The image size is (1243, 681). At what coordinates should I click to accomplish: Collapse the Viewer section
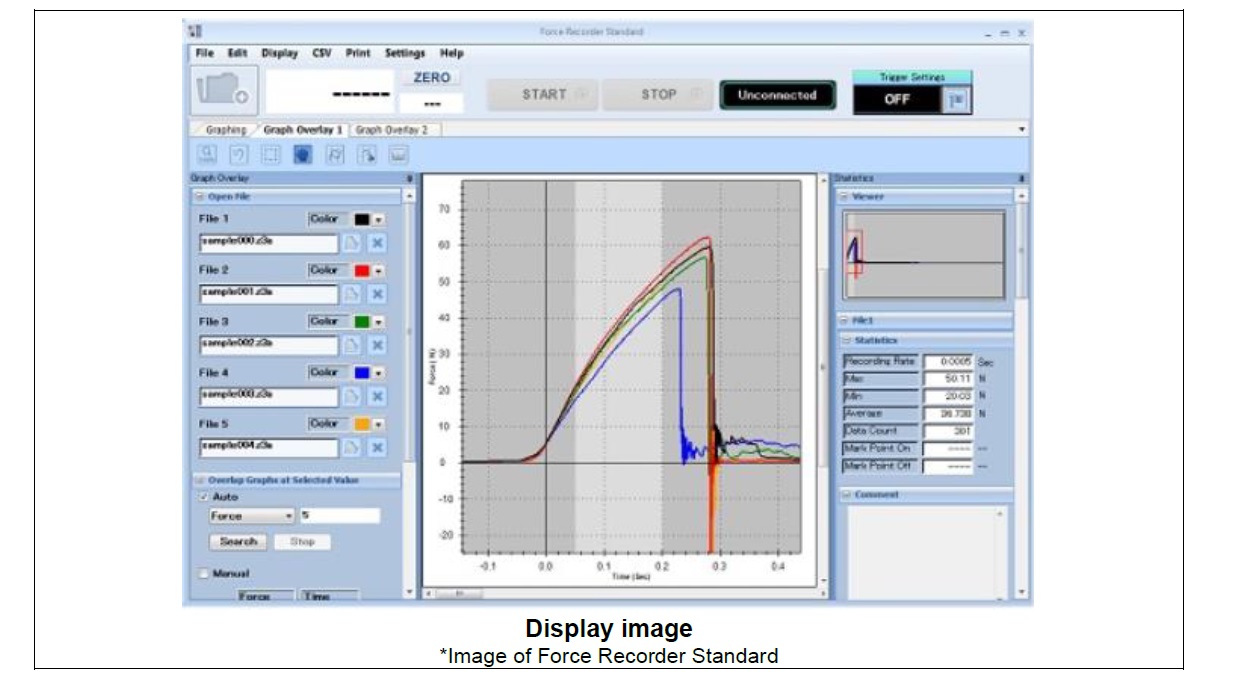click(x=845, y=197)
